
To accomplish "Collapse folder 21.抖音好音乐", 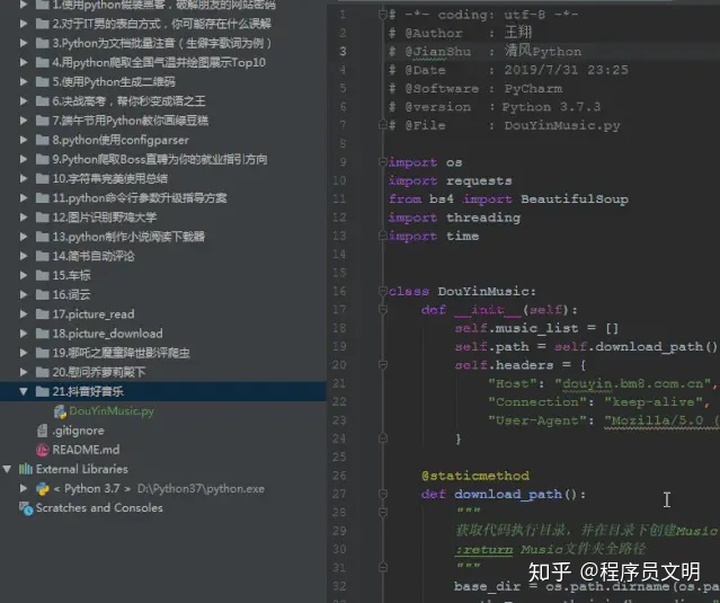I will [x=23, y=392].
